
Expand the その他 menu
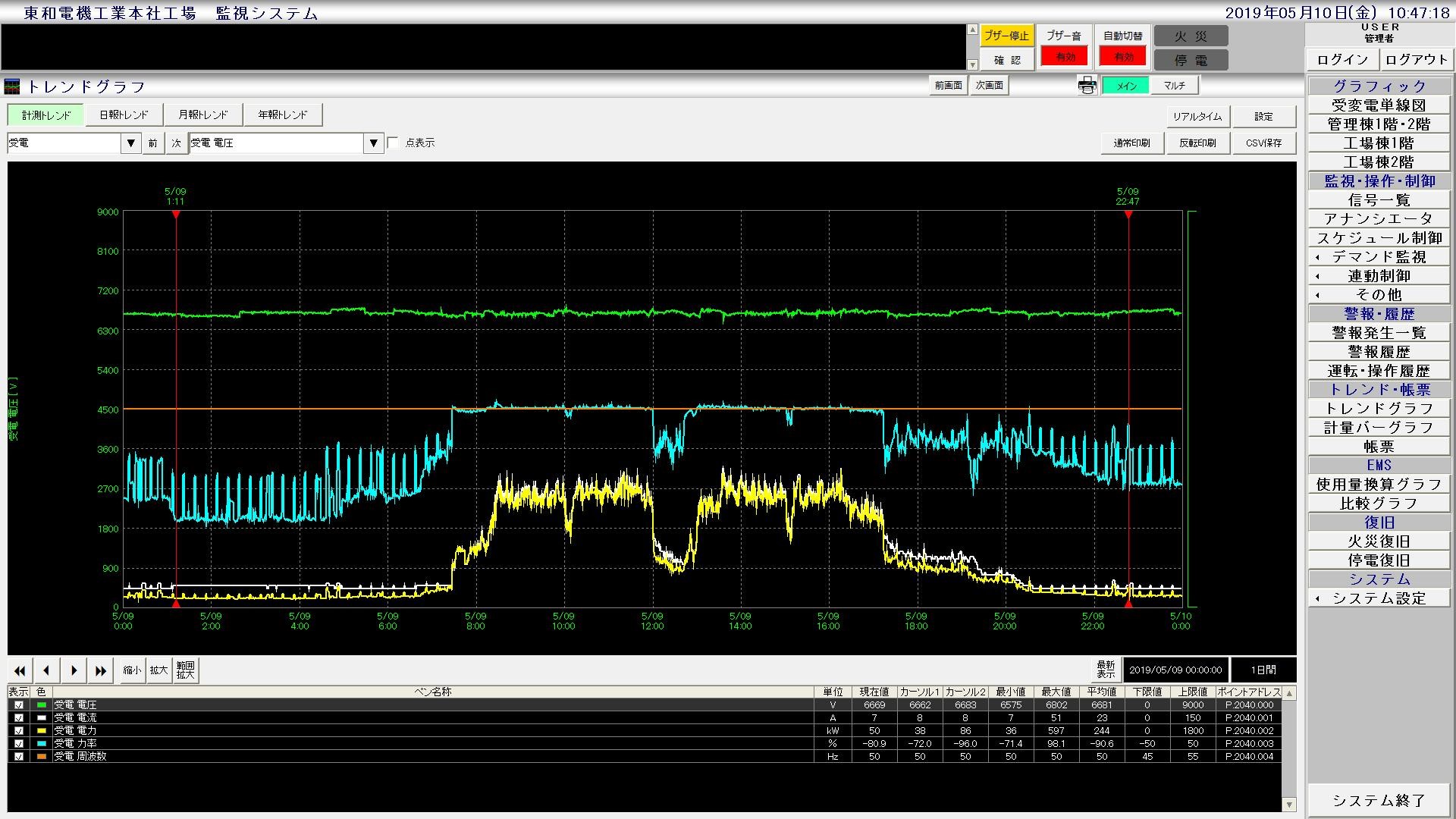1379,295
